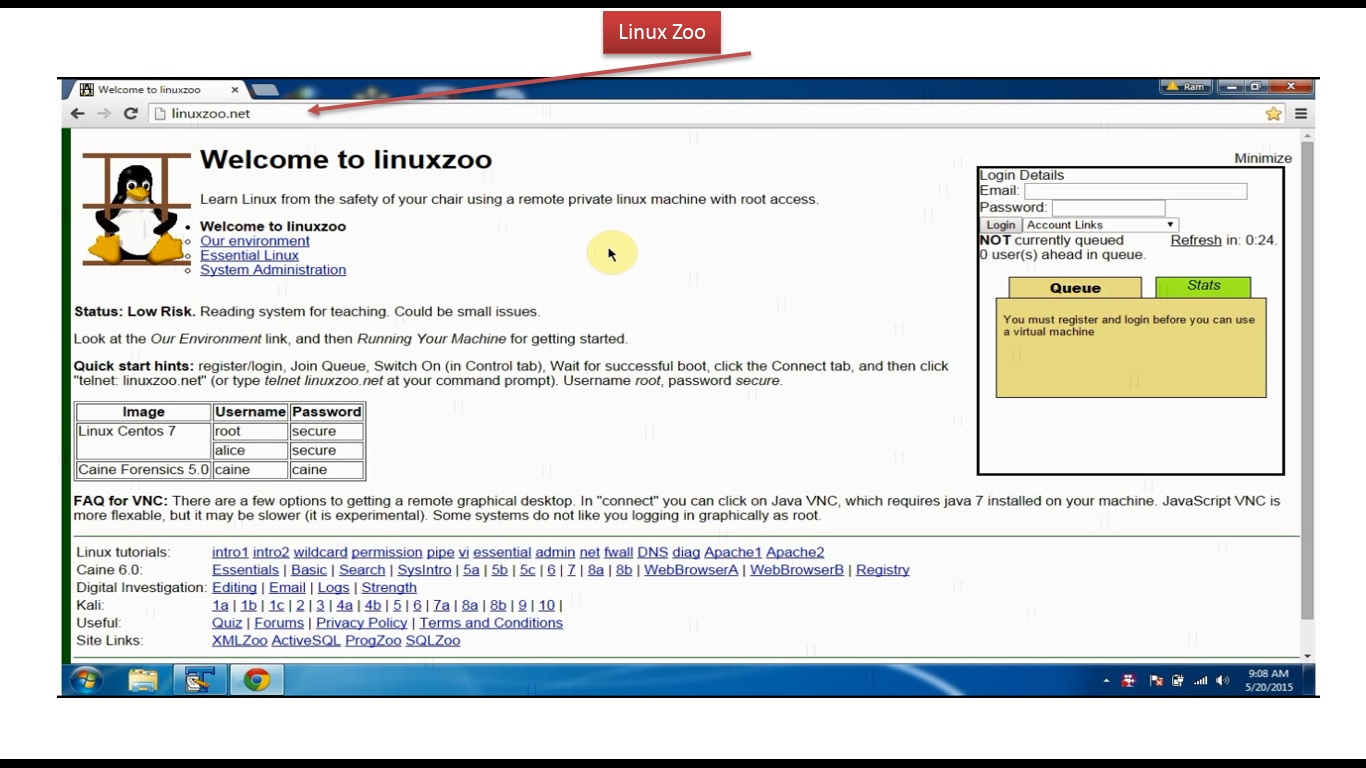Reload the linuxzoo page
The width and height of the screenshot is (1366, 768).
(x=130, y=114)
